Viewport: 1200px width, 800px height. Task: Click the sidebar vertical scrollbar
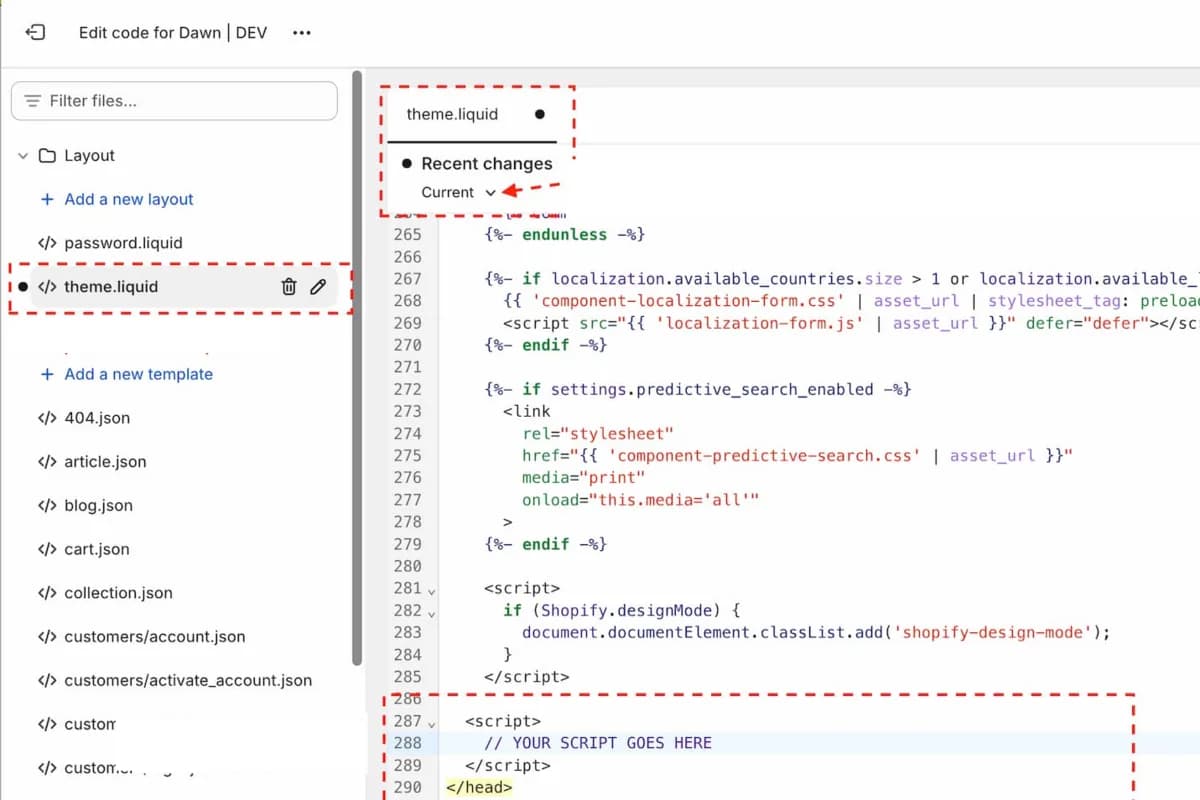pos(358,368)
